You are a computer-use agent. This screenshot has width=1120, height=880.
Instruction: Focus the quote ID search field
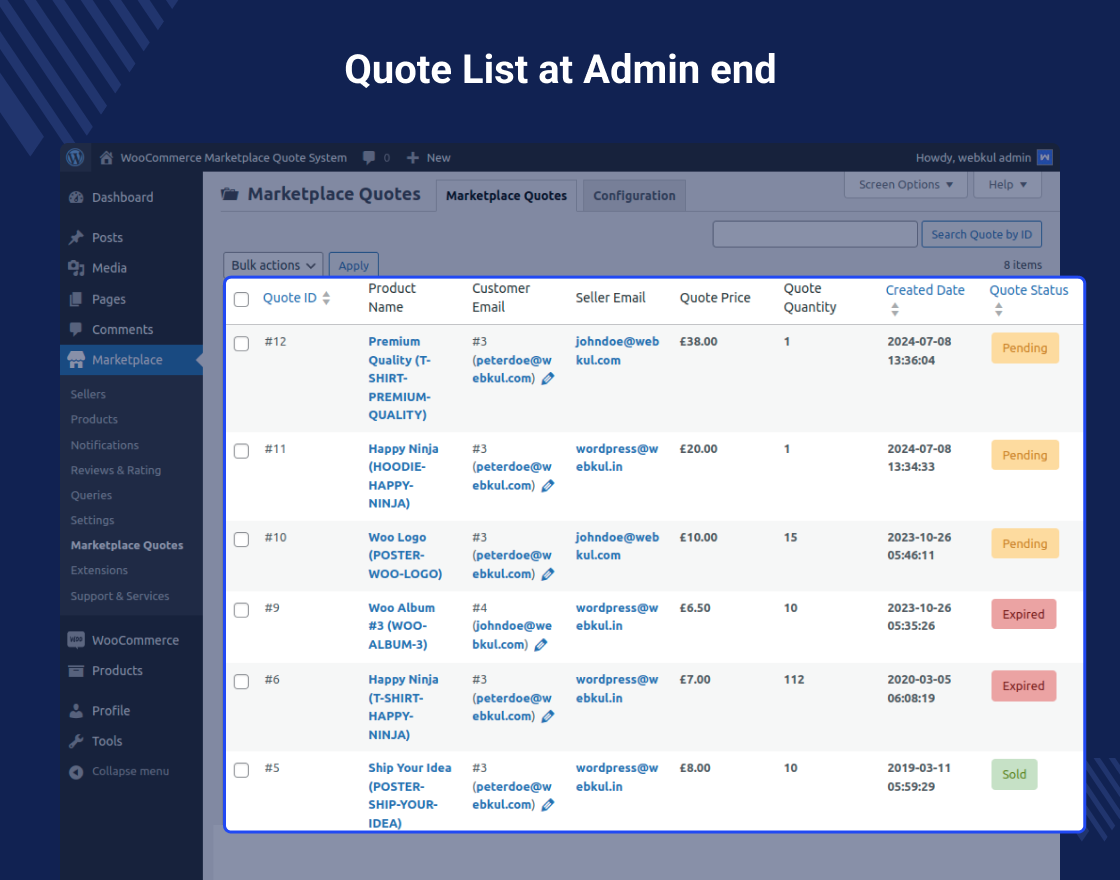point(815,234)
